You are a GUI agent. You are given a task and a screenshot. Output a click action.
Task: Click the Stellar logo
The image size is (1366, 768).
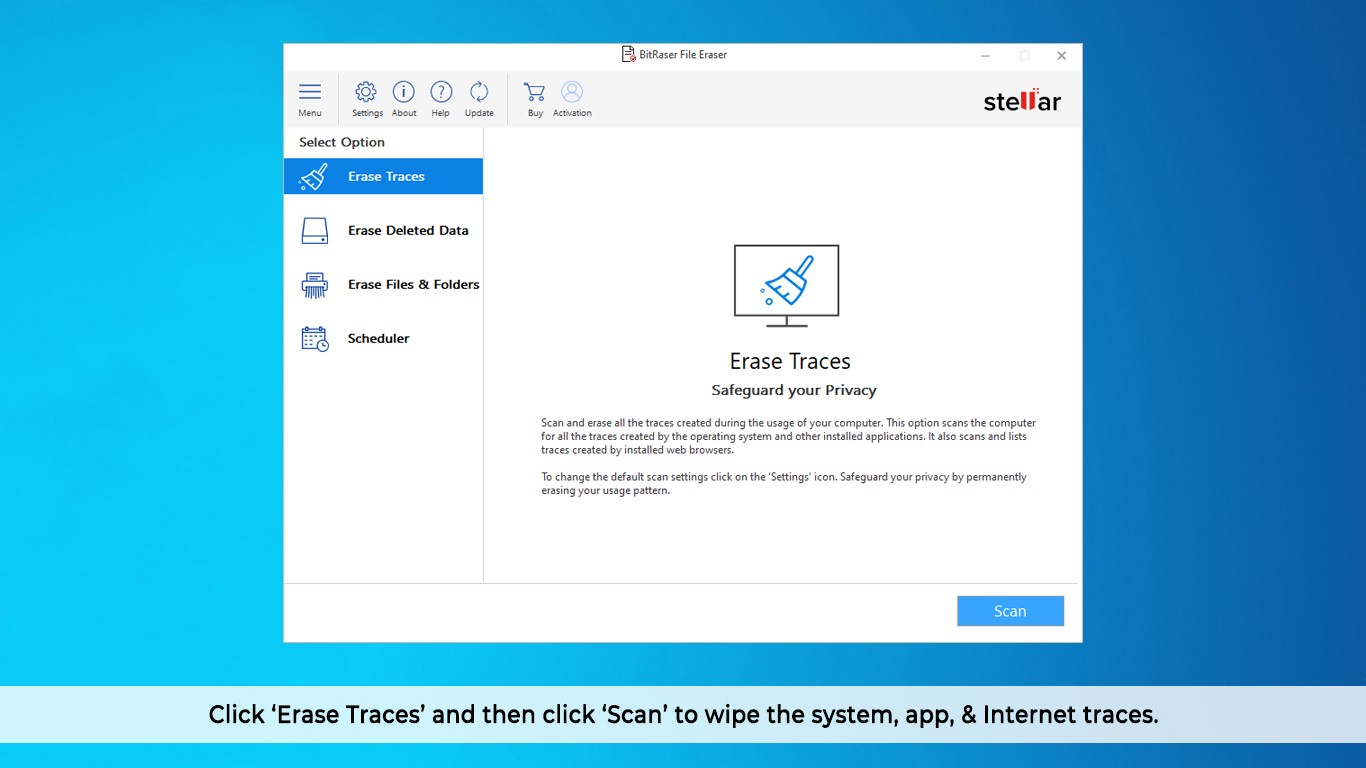pos(1022,100)
